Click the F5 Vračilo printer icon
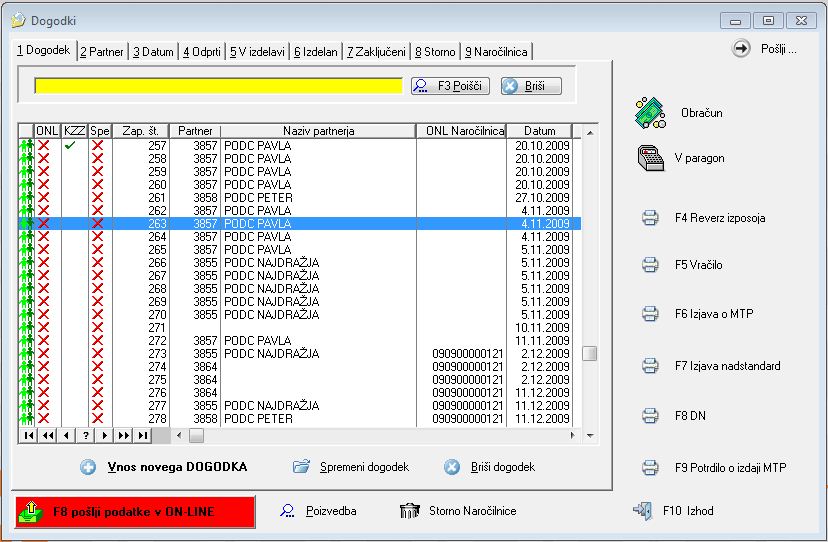The height and width of the screenshot is (542, 828). click(x=650, y=266)
